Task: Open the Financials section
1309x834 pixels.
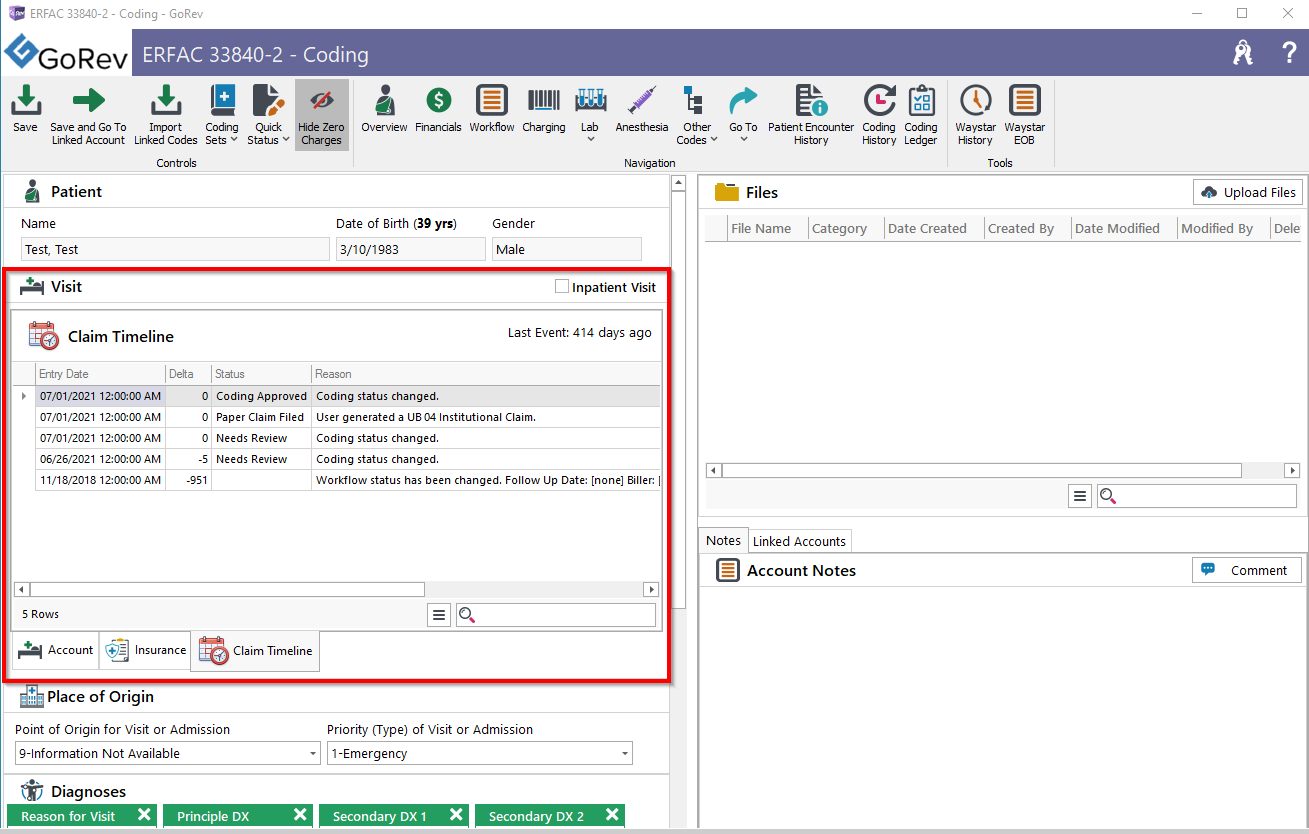Action: click(438, 108)
